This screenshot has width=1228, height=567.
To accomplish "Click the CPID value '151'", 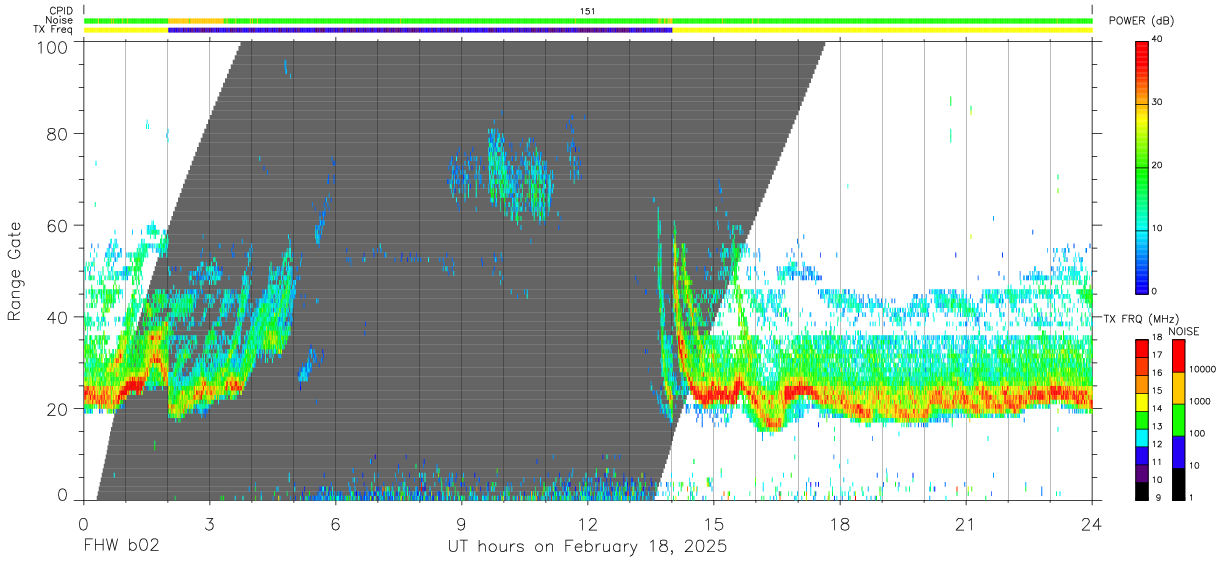I will point(587,11).
